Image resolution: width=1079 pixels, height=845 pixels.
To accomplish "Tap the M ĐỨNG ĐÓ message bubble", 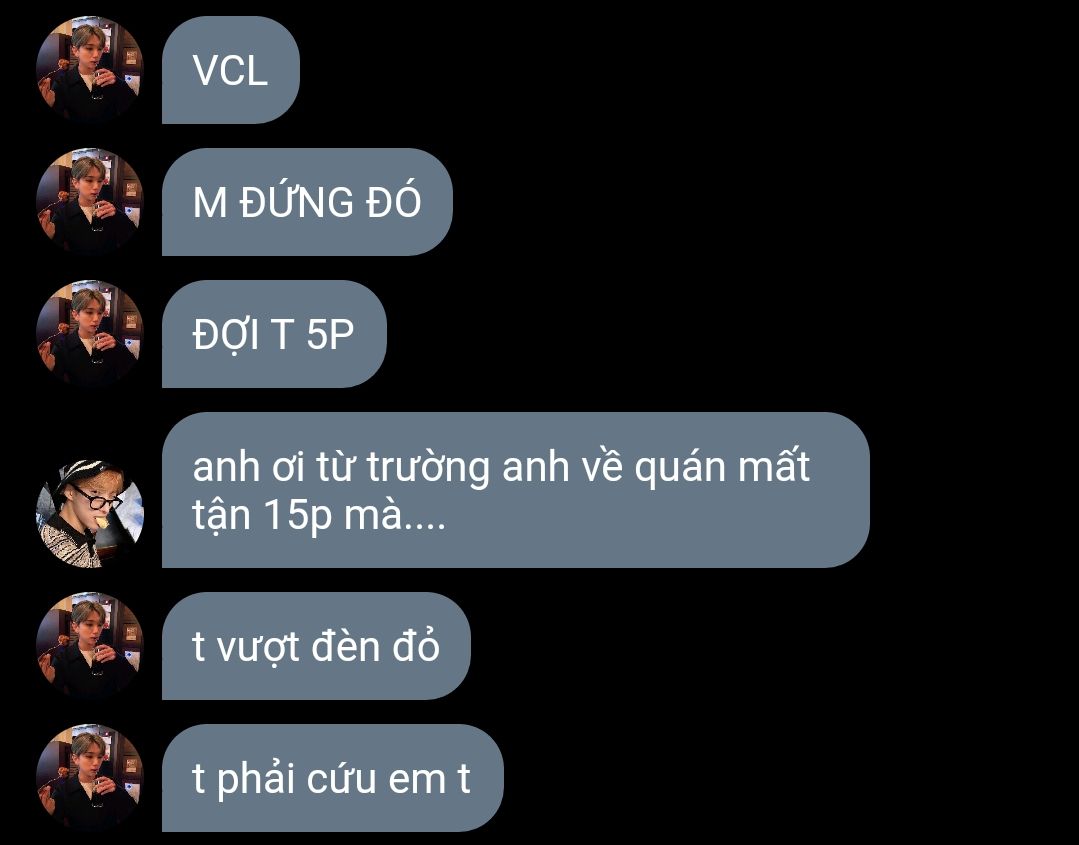I will pyautogui.click(x=307, y=202).
